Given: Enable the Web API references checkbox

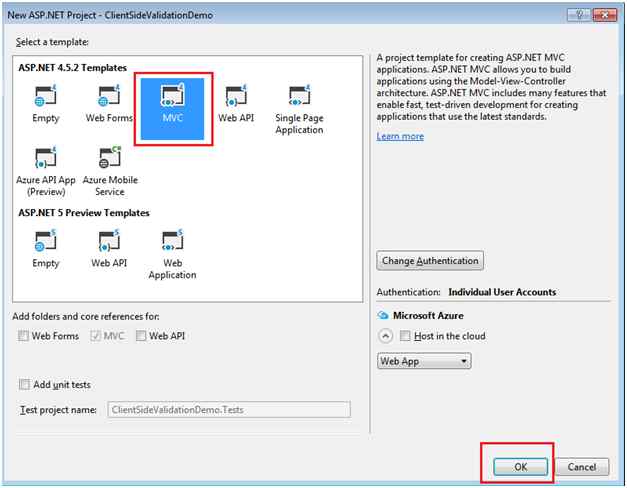Looking at the screenshot, I should pos(141,336).
